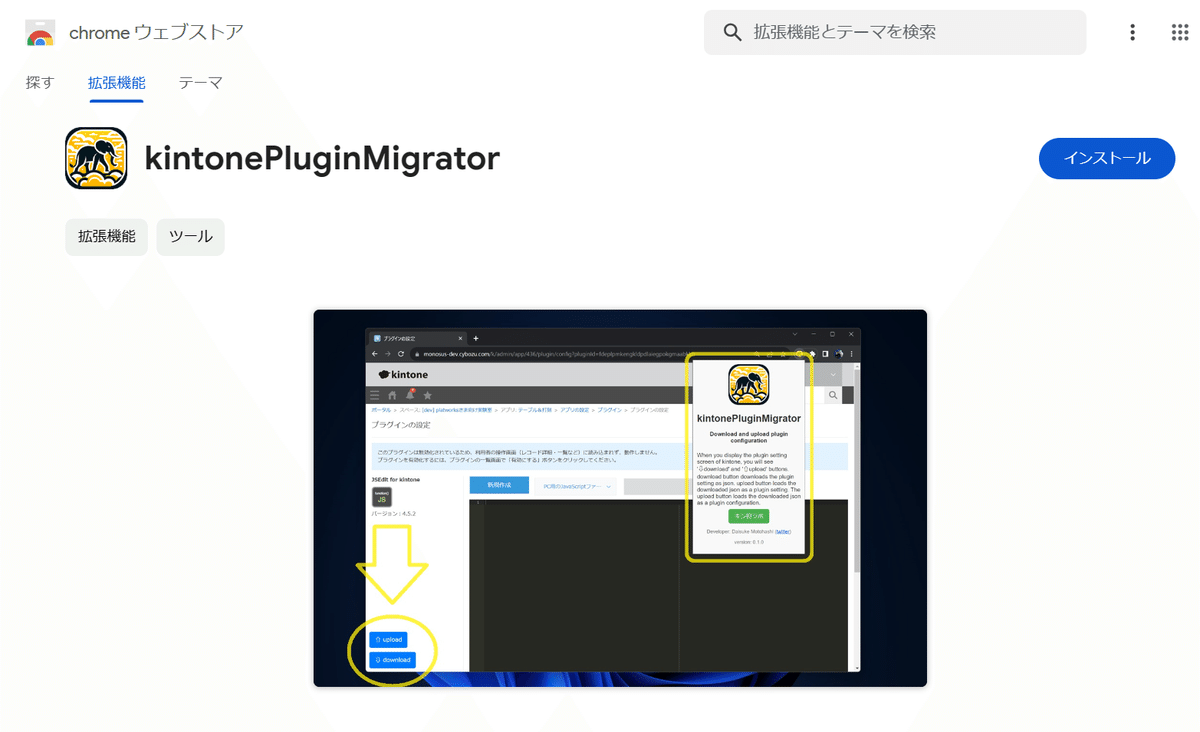The width and height of the screenshot is (1200, 732).
Task: Click the kintone logo inside the screenshot
Action: click(x=398, y=373)
